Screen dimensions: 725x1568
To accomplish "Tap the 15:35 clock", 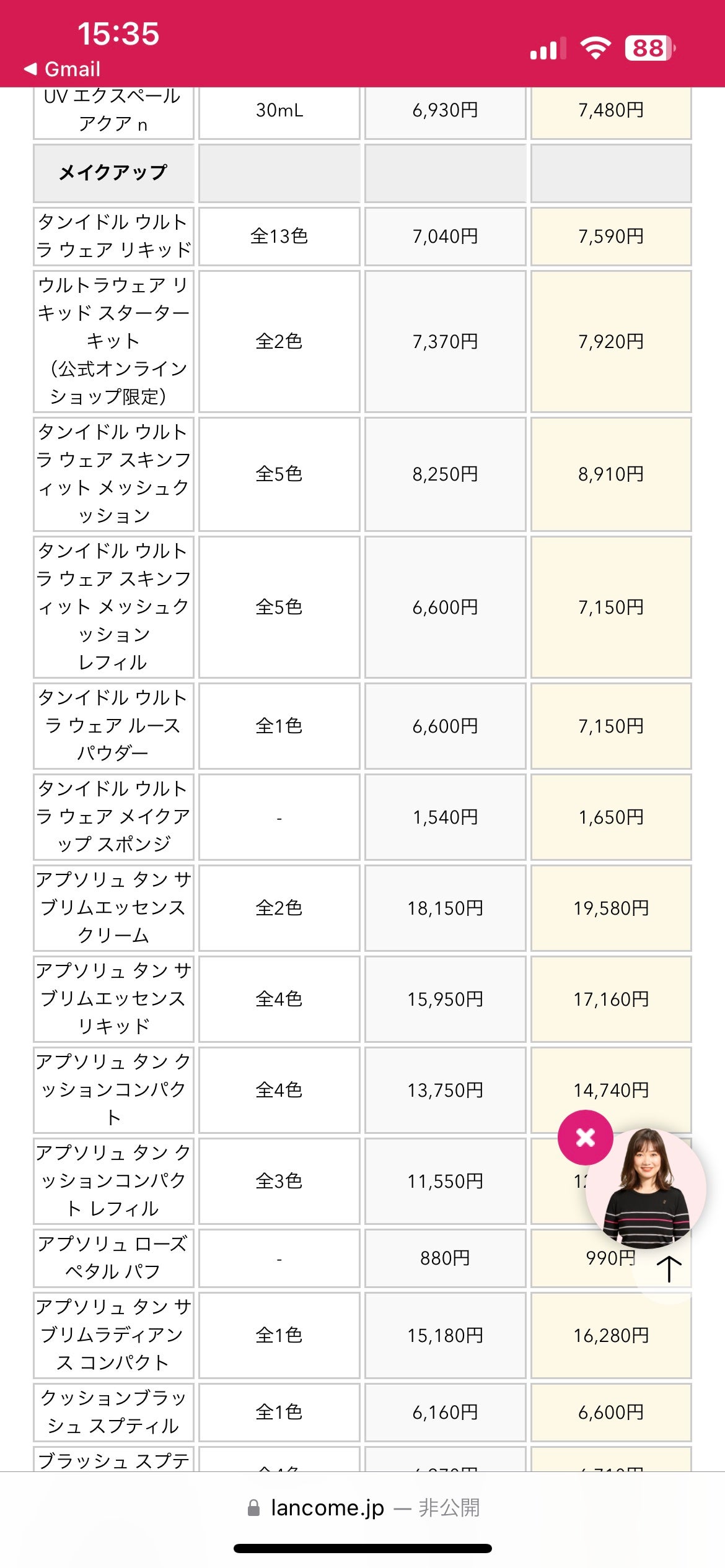I will click(x=118, y=33).
